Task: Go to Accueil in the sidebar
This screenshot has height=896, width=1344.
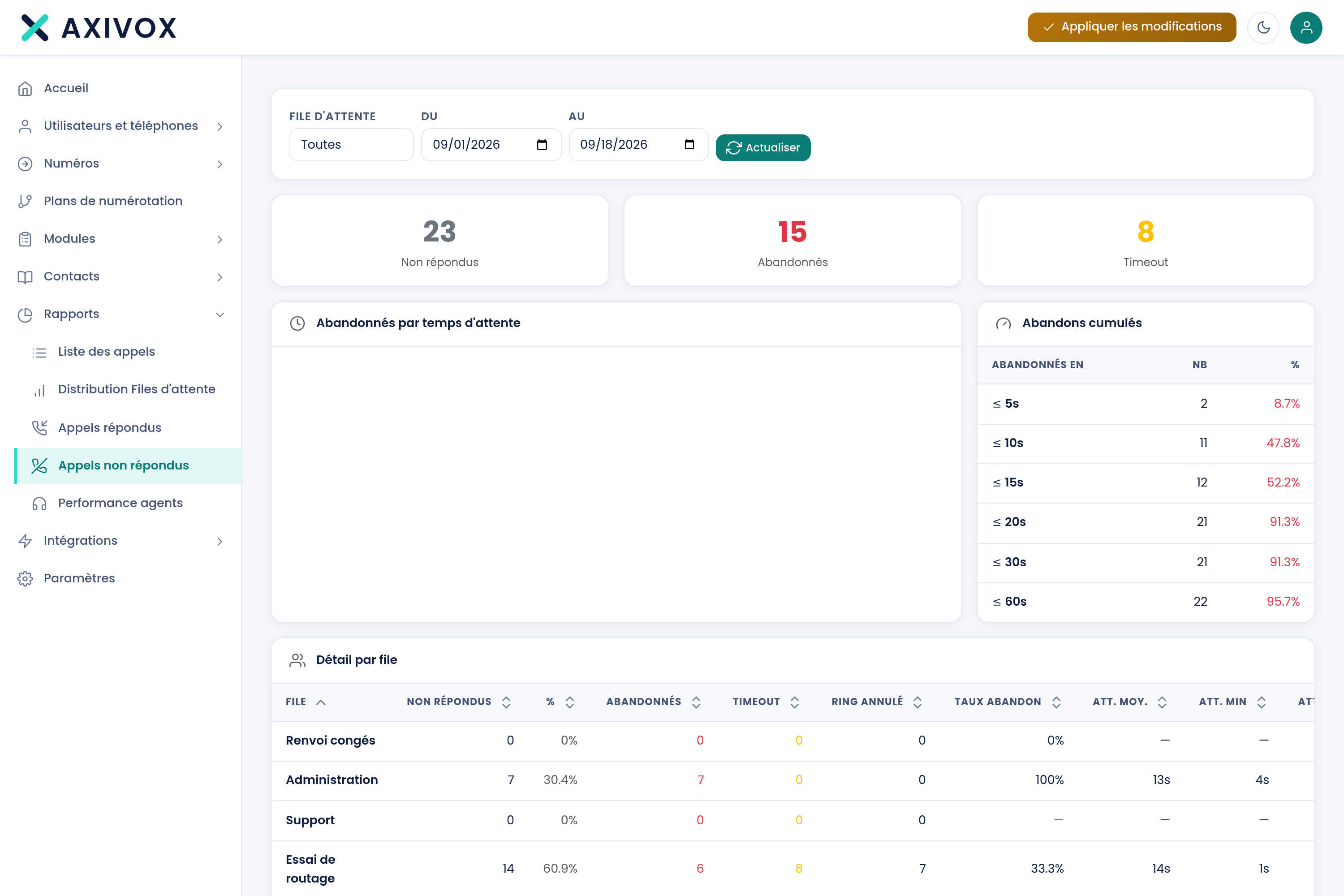Action: click(x=66, y=88)
